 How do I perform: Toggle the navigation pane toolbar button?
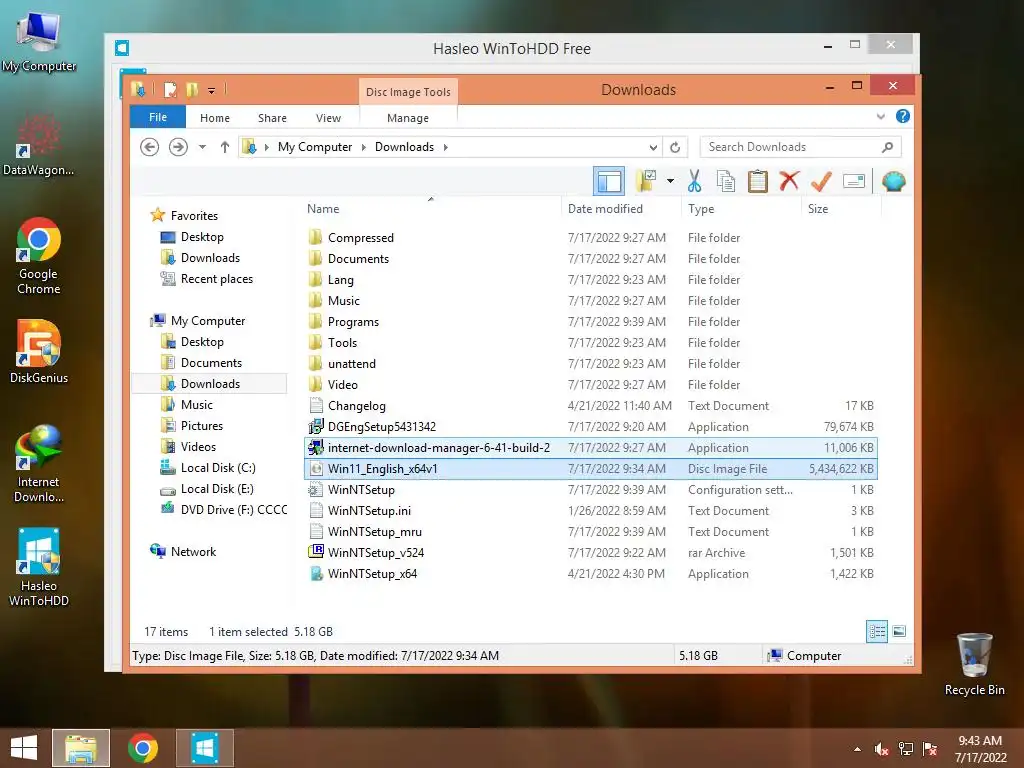pos(609,181)
